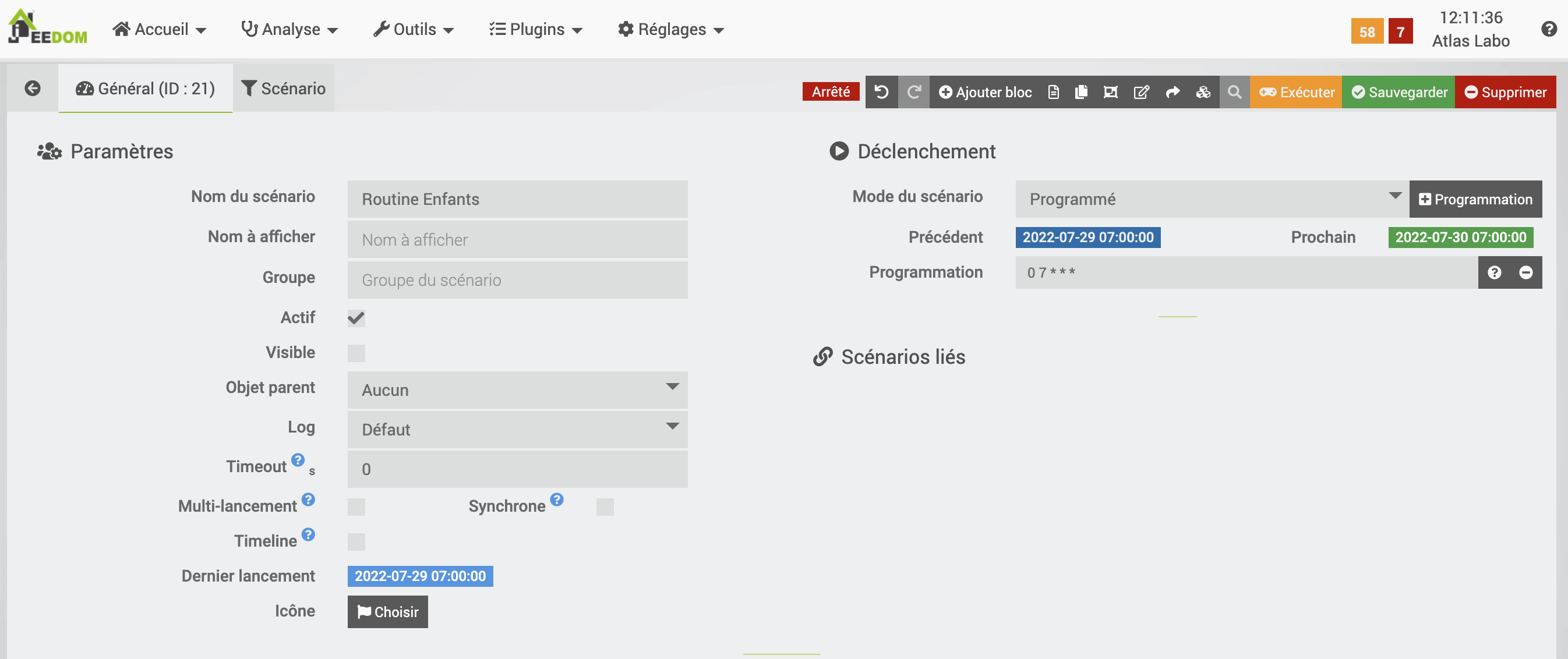The image size is (1568, 659).
Task: Remove the 0 7 * * * schedule
Action: 1526,272
